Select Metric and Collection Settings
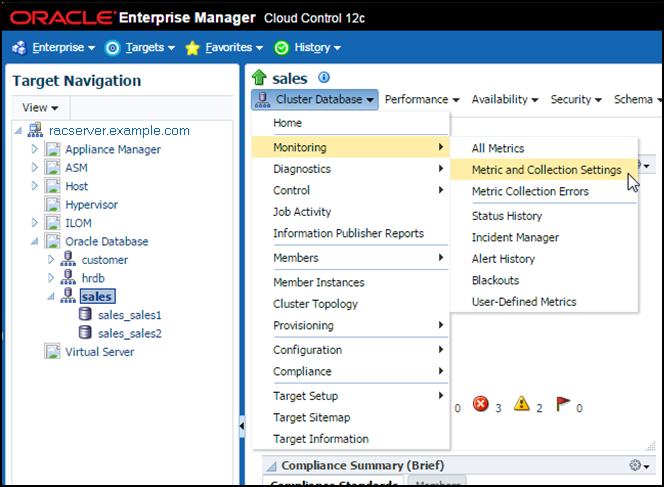This screenshot has width=664, height=487. coord(544,170)
